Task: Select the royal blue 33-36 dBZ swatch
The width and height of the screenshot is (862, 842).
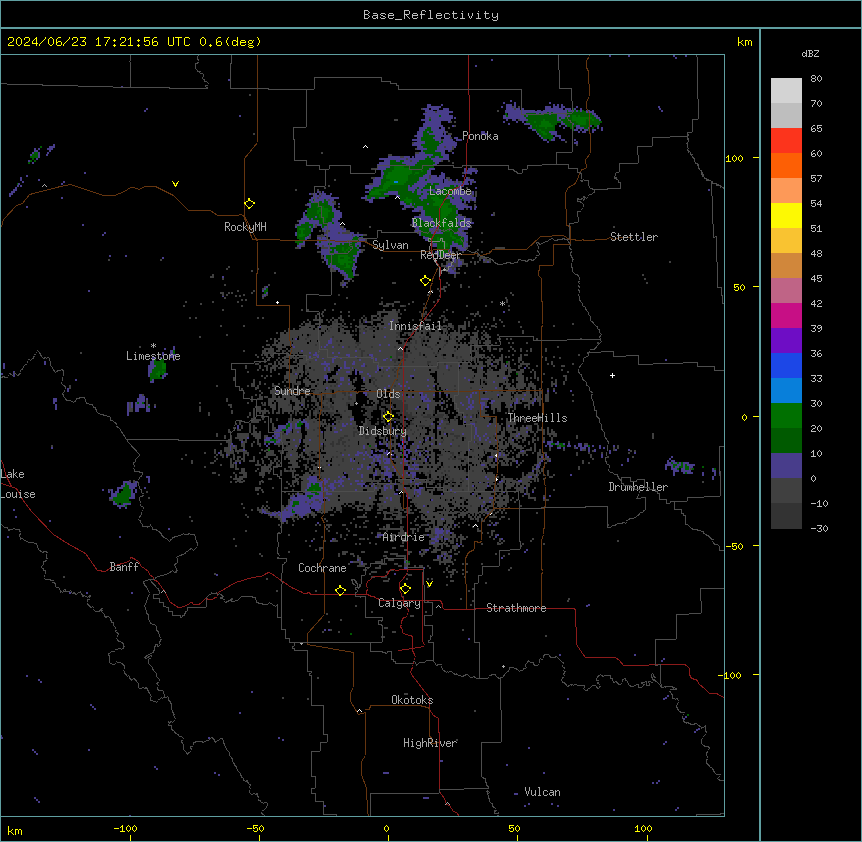Action: coord(786,365)
